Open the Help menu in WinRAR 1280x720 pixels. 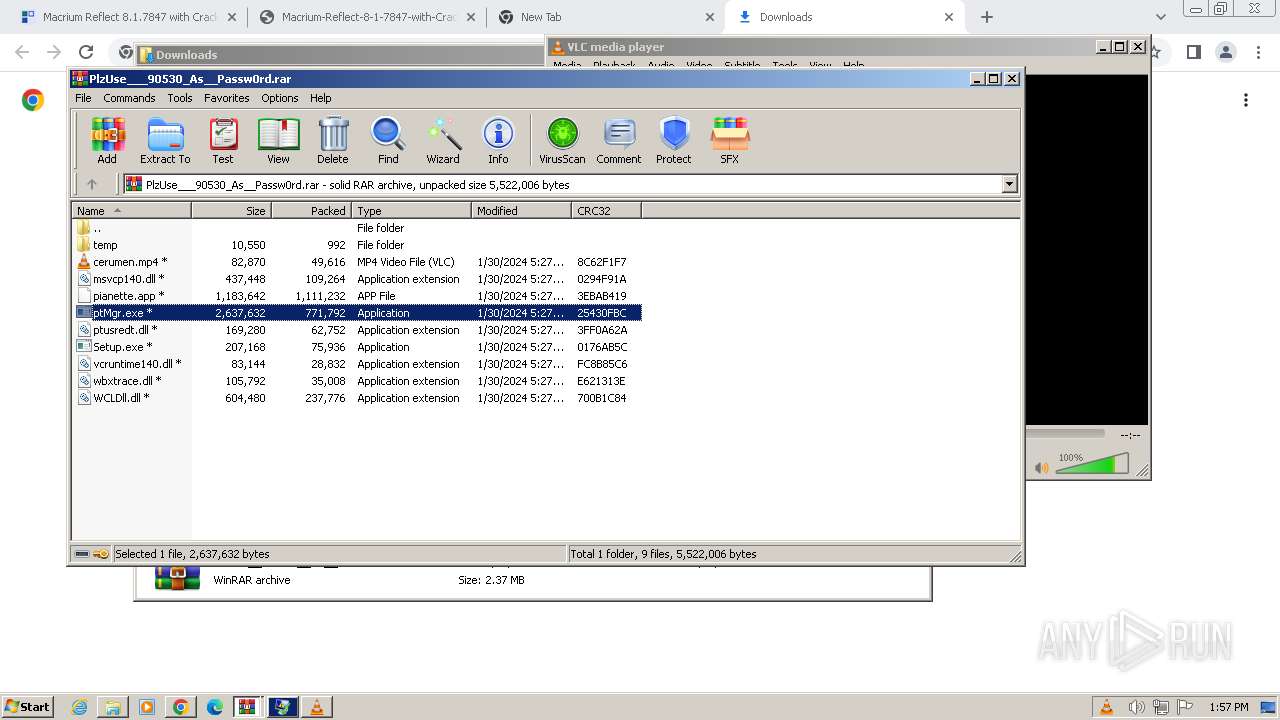point(320,98)
